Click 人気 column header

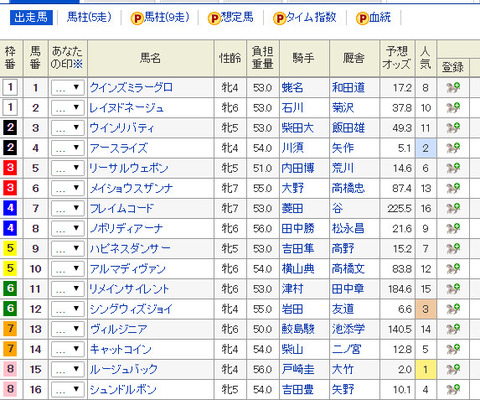point(426,58)
